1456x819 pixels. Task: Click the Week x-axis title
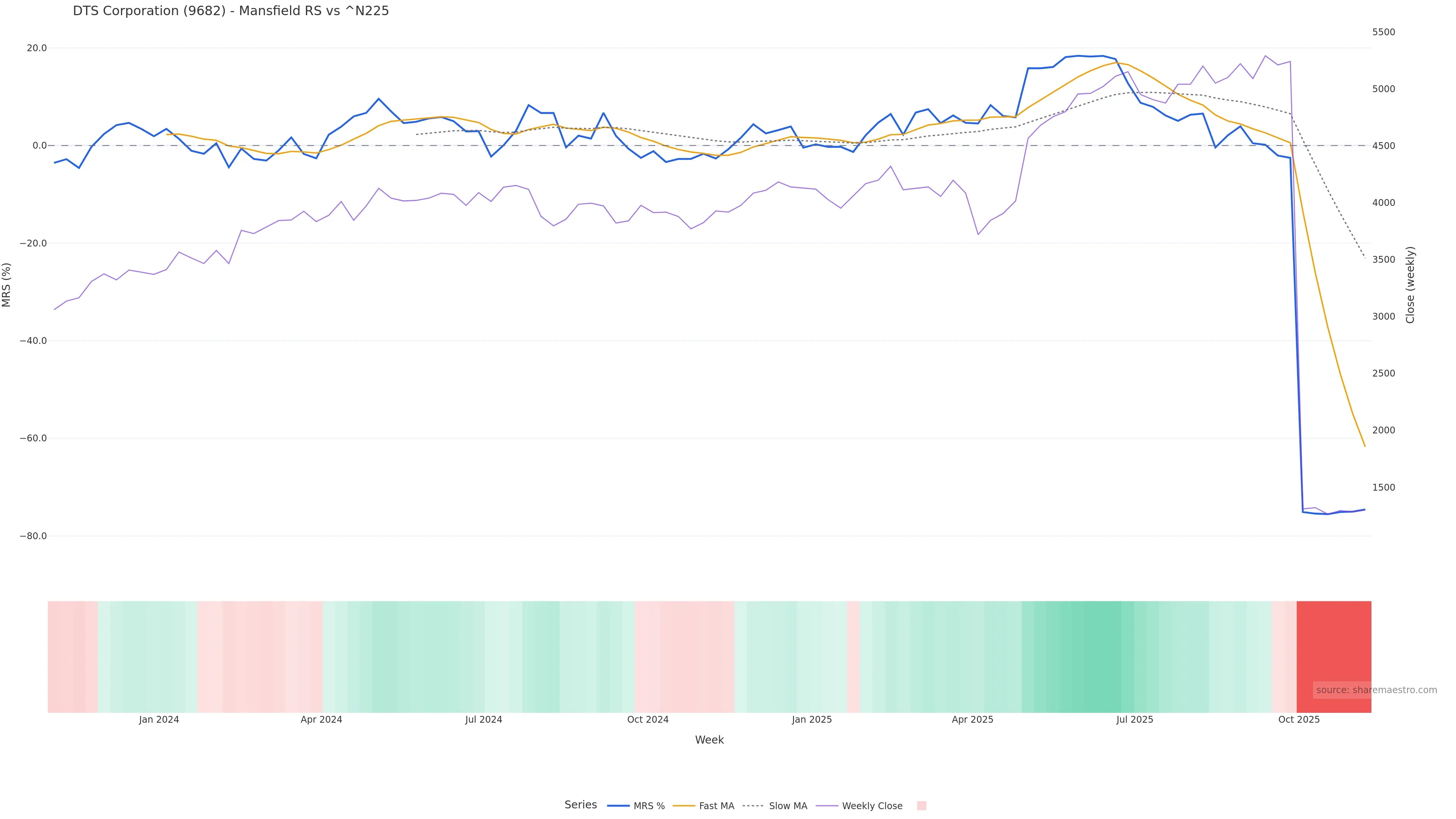tap(709, 740)
